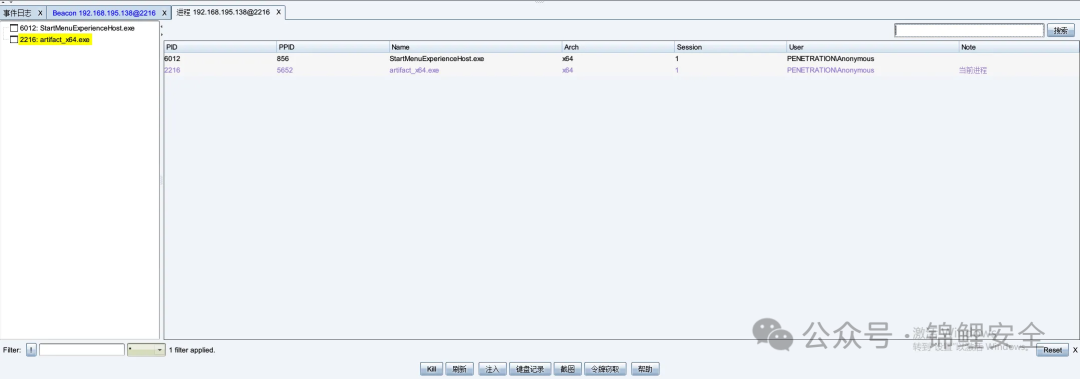The image size is (1080, 379).
Task: Select PID 2216 cell in table
Action: pyautogui.click(x=172, y=70)
